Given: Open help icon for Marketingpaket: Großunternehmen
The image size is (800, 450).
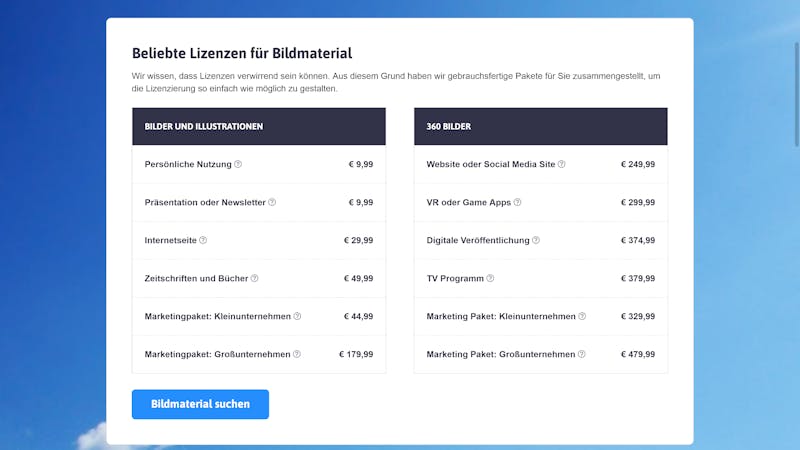Looking at the screenshot, I should (296, 354).
